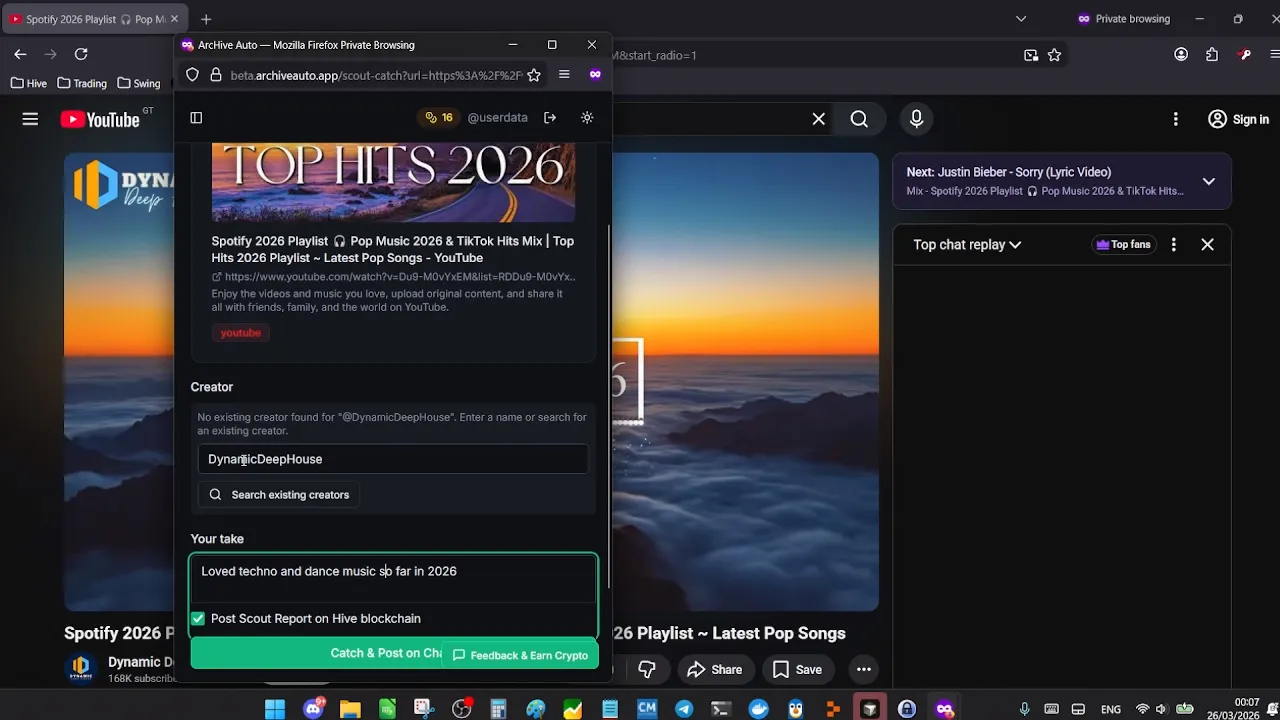This screenshot has height=720, width=1280.
Task: Open the Trading bookmarks folder
Action: (x=82, y=83)
